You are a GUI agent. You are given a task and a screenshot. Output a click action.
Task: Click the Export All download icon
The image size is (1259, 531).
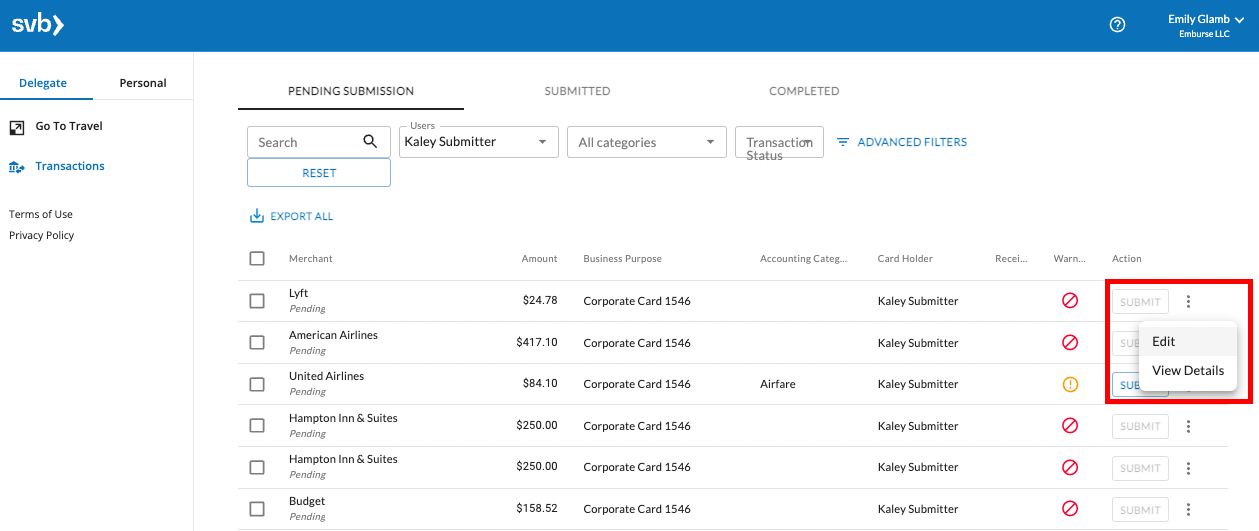pos(256,216)
